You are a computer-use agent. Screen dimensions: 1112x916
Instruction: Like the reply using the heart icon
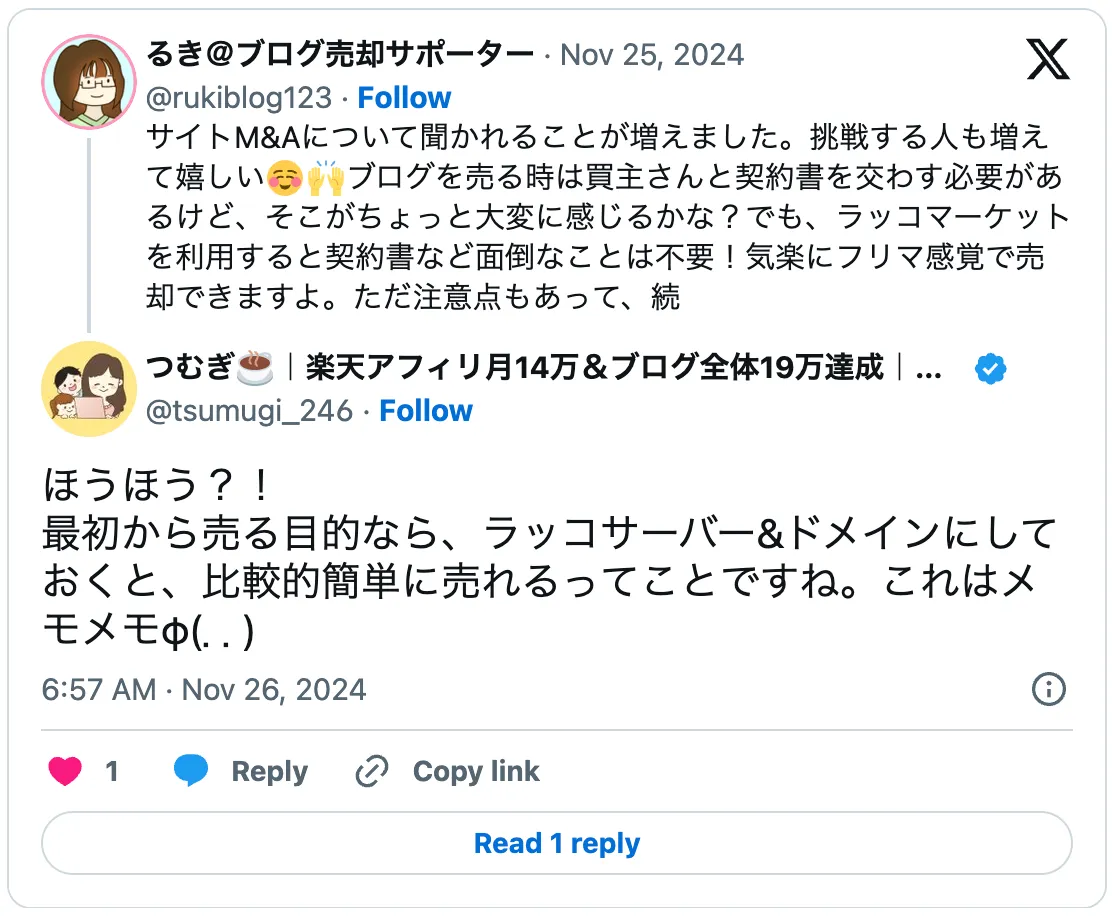point(64,771)
